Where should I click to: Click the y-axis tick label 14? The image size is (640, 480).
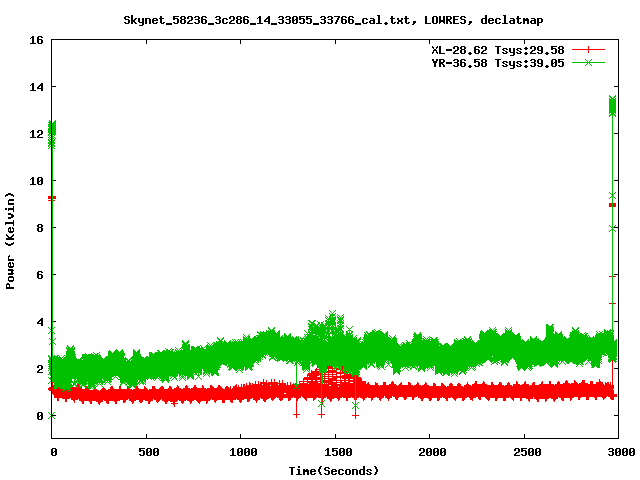pos(36,87)
